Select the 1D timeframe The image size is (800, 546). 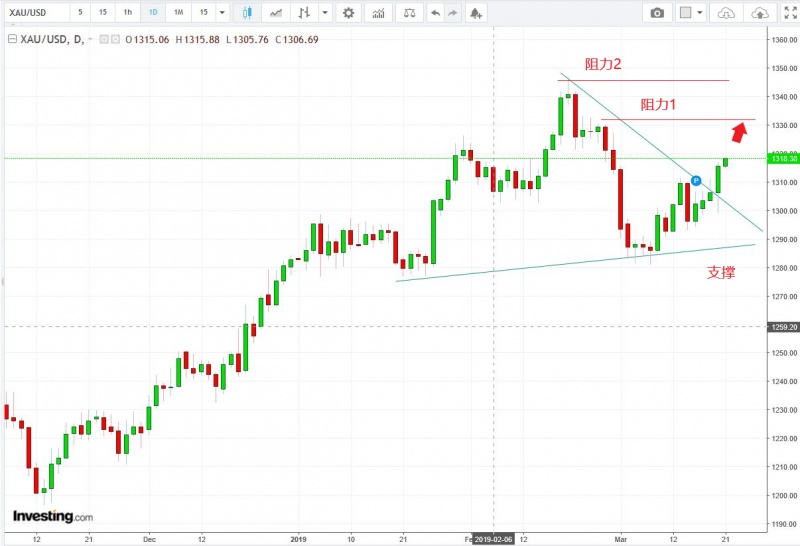(x=152, y=13)
